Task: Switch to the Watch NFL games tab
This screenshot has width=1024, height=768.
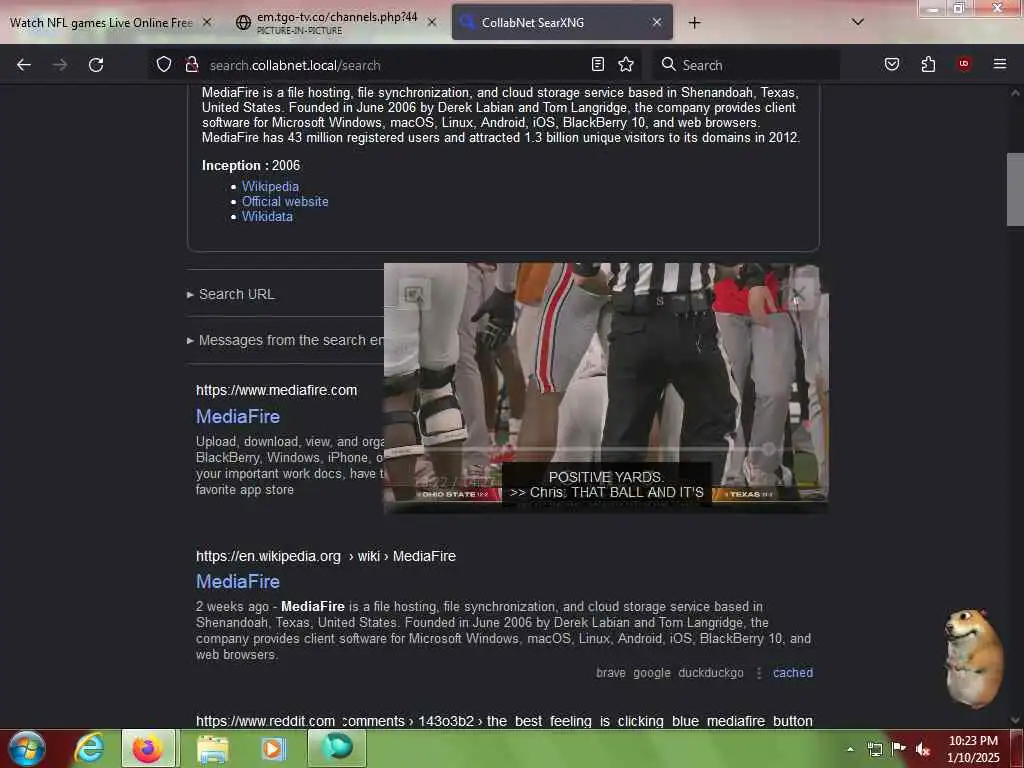Action: click(x=101, y=23)
